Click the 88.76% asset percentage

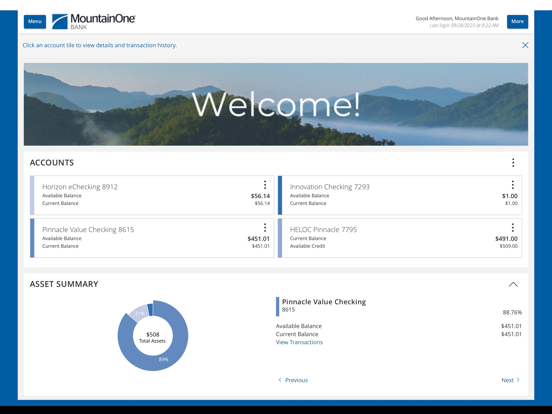click(x=512, y=312)
